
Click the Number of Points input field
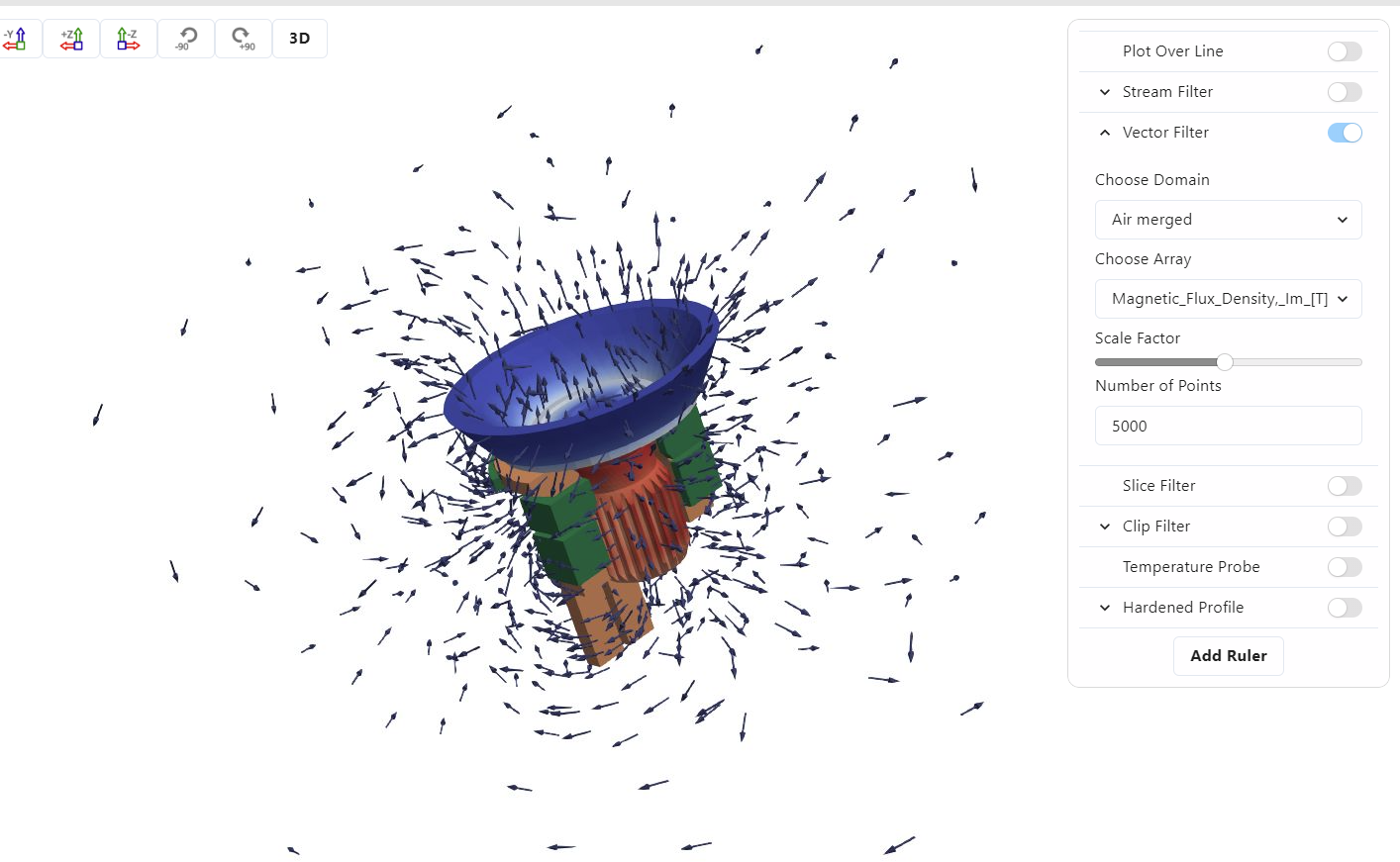(x=1228, y=427)
